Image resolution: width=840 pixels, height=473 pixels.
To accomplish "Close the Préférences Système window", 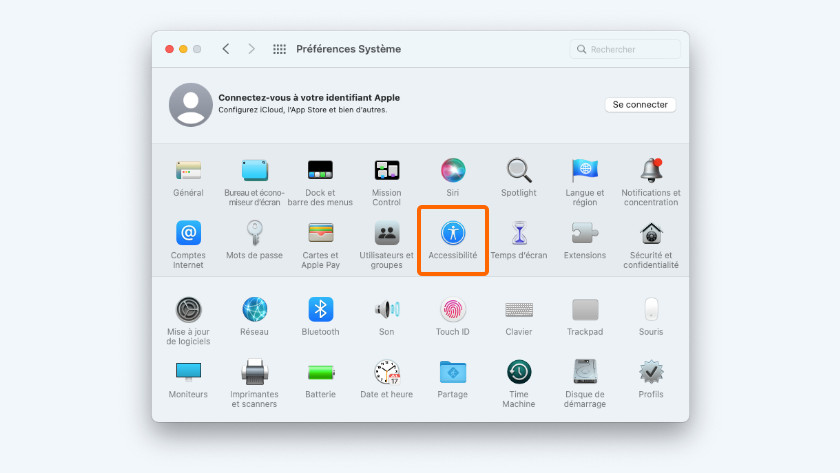I will [x=169, y=49].
